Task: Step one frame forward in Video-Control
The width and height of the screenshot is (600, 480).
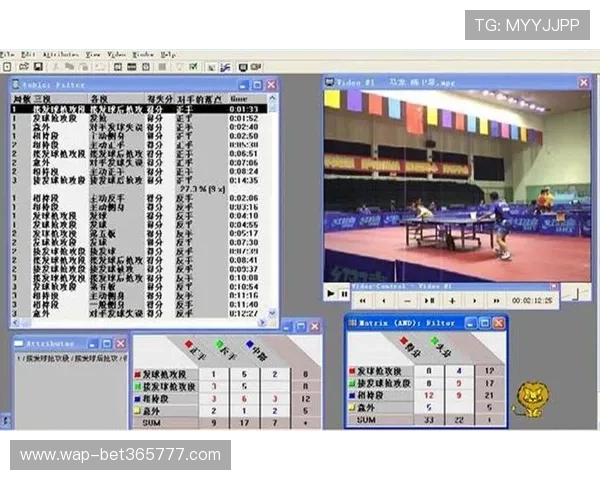Action: click(474, 299)
